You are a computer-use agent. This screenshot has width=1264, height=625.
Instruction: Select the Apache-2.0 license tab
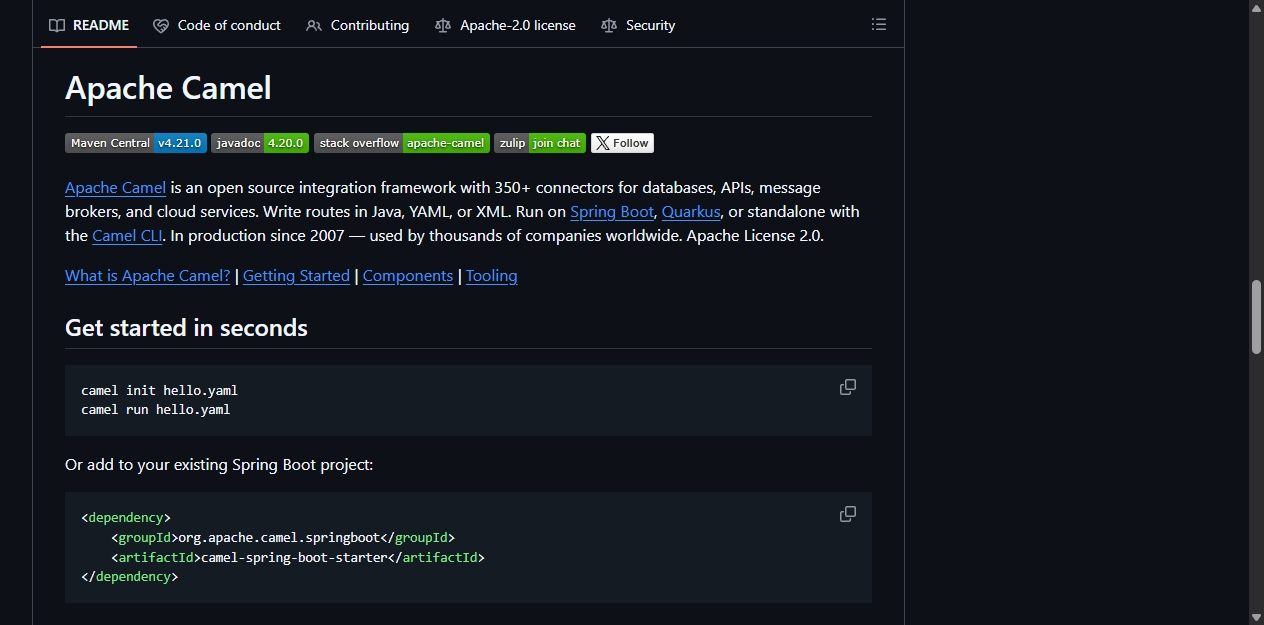click(505, 25)
